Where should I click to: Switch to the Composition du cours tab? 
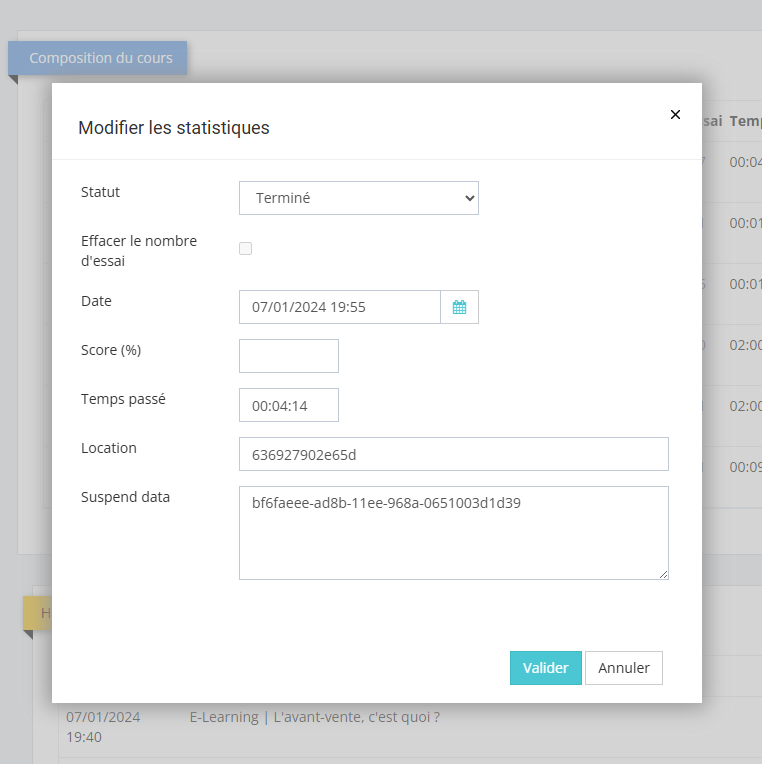tap(100, 58)
